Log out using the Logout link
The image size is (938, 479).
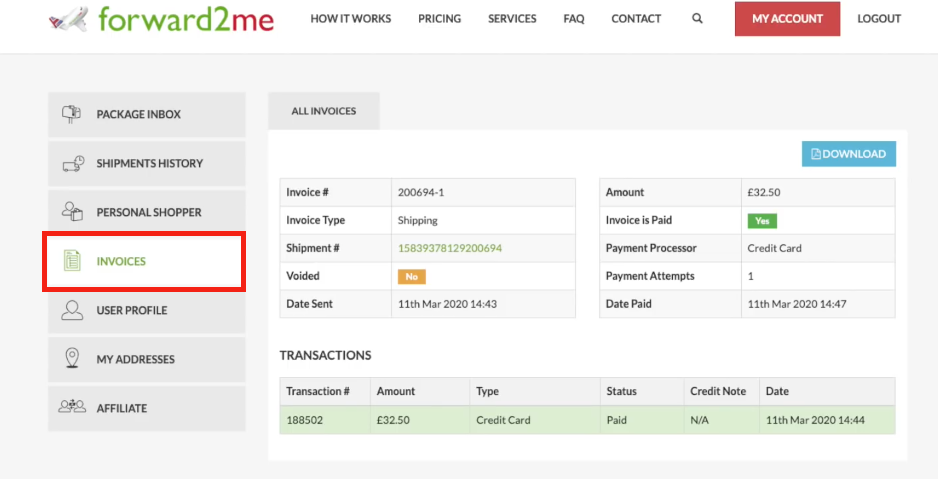879,19
